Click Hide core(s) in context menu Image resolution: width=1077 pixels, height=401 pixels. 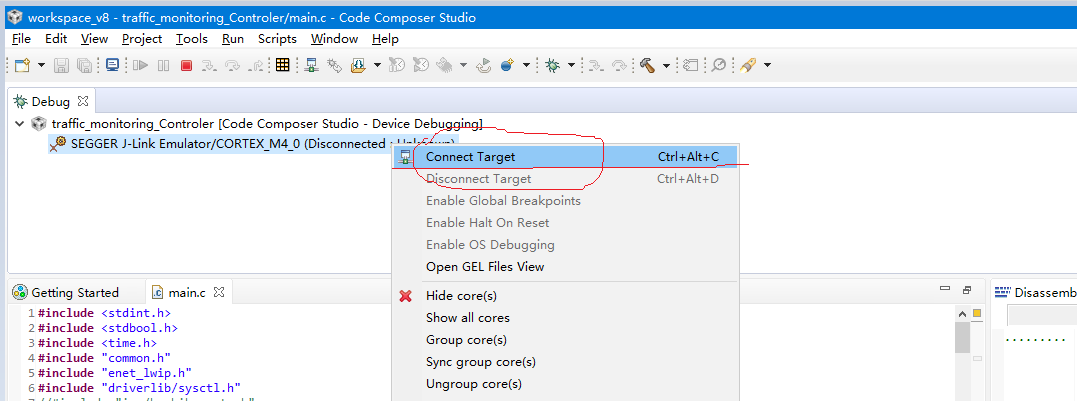461,296
